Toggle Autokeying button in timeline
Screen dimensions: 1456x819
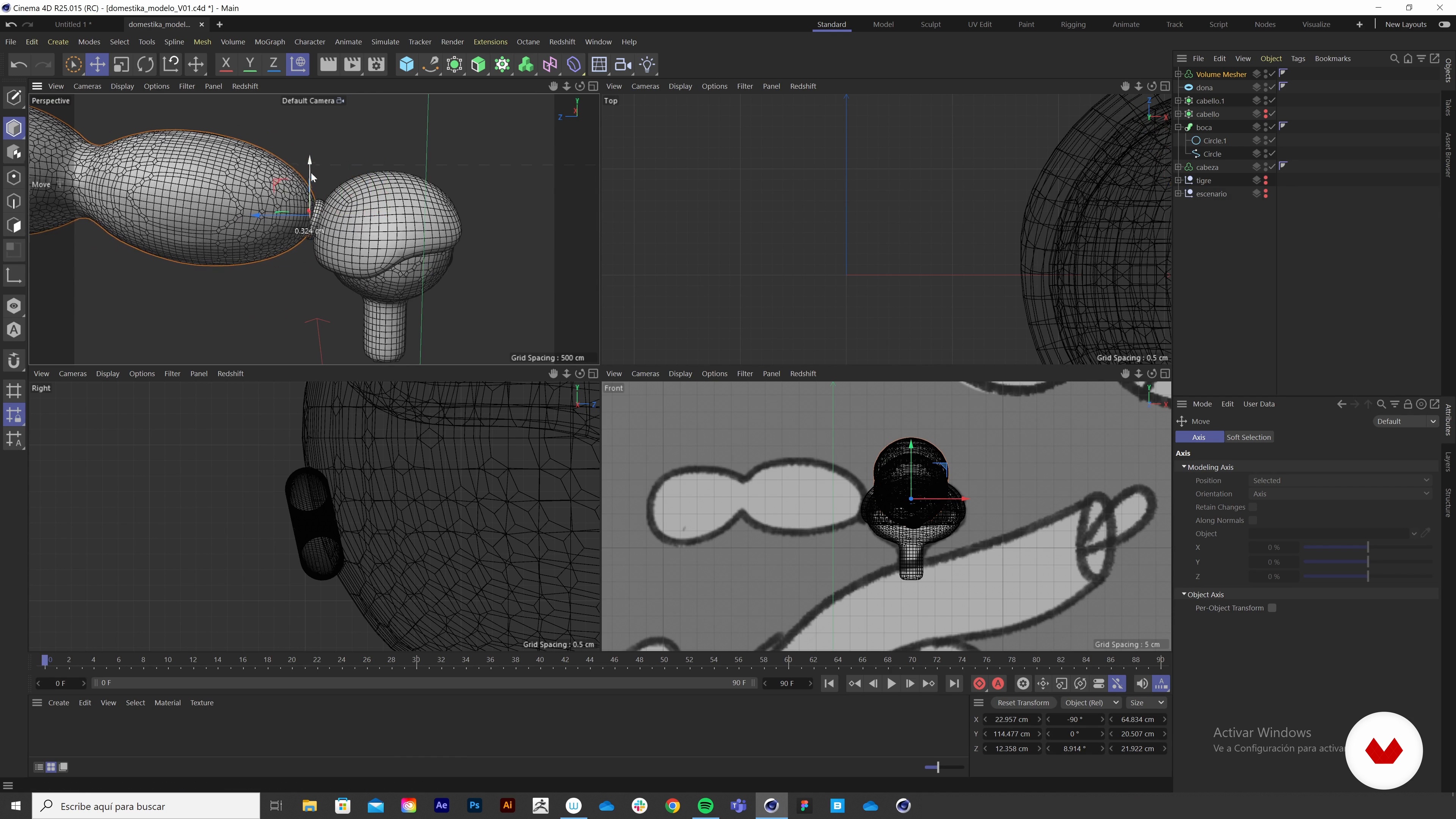(x=998, y=683)
